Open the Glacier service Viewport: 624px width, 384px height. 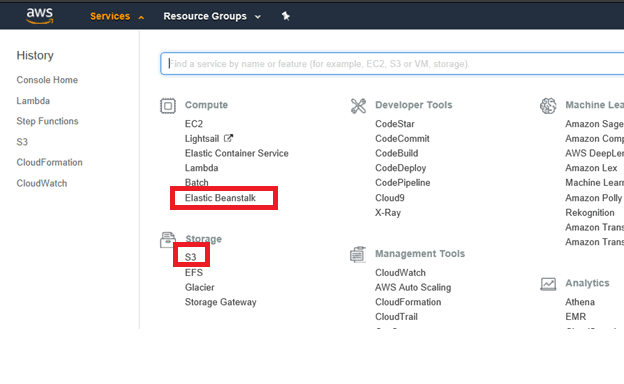[x=199, y=287]
